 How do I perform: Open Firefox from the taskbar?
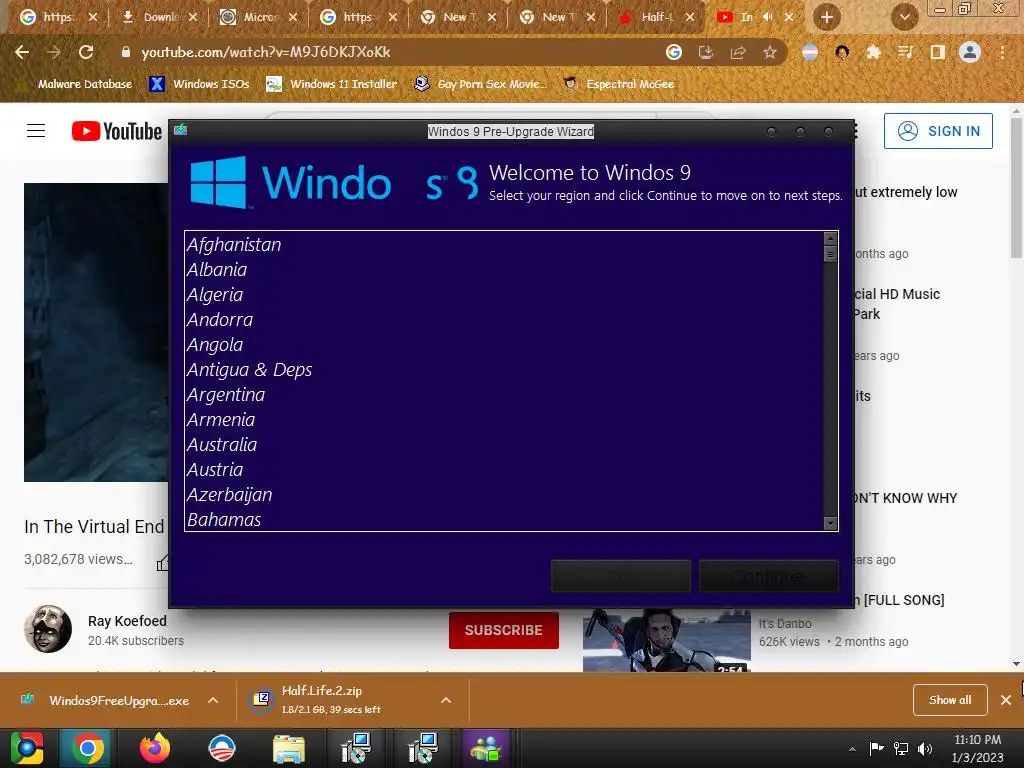[x=155, y=748]
